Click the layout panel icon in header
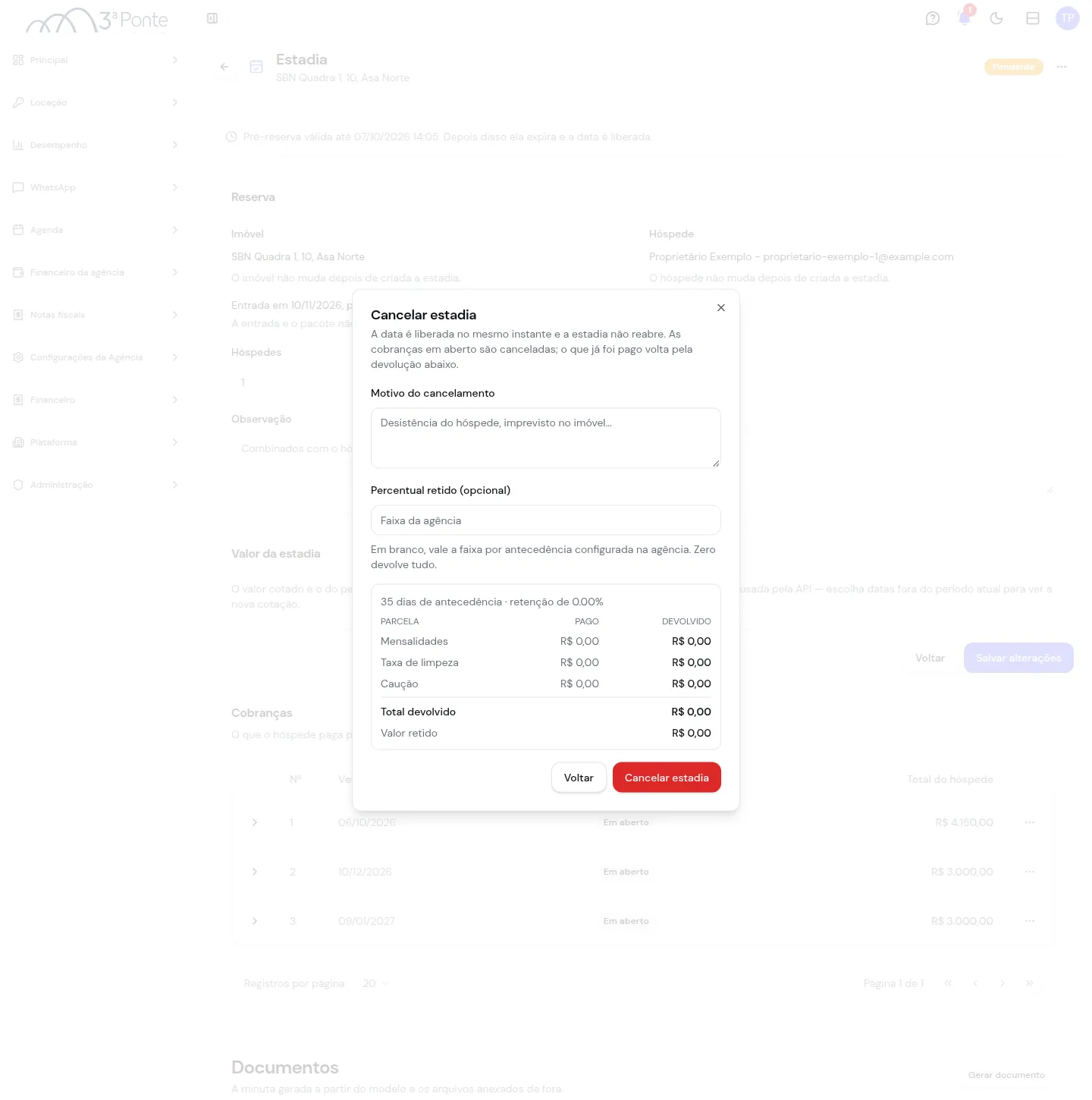The height and width of the screenshot is (1100, 1092). 1033,18
